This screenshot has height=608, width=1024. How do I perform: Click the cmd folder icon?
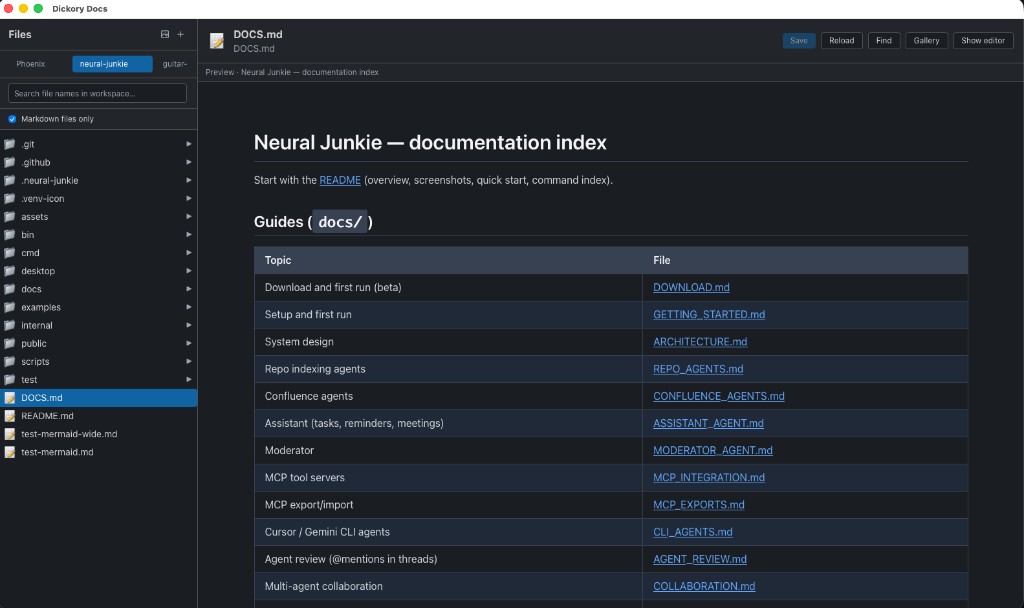point(10,253)
